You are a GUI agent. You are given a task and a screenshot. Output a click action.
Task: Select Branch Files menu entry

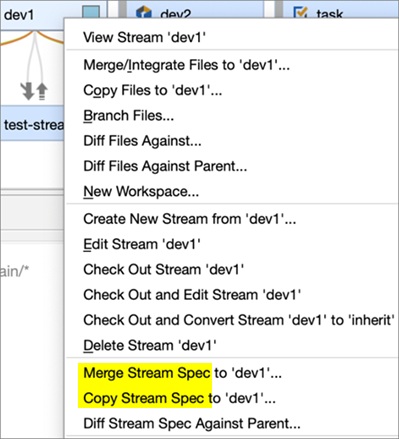point(129,116)
